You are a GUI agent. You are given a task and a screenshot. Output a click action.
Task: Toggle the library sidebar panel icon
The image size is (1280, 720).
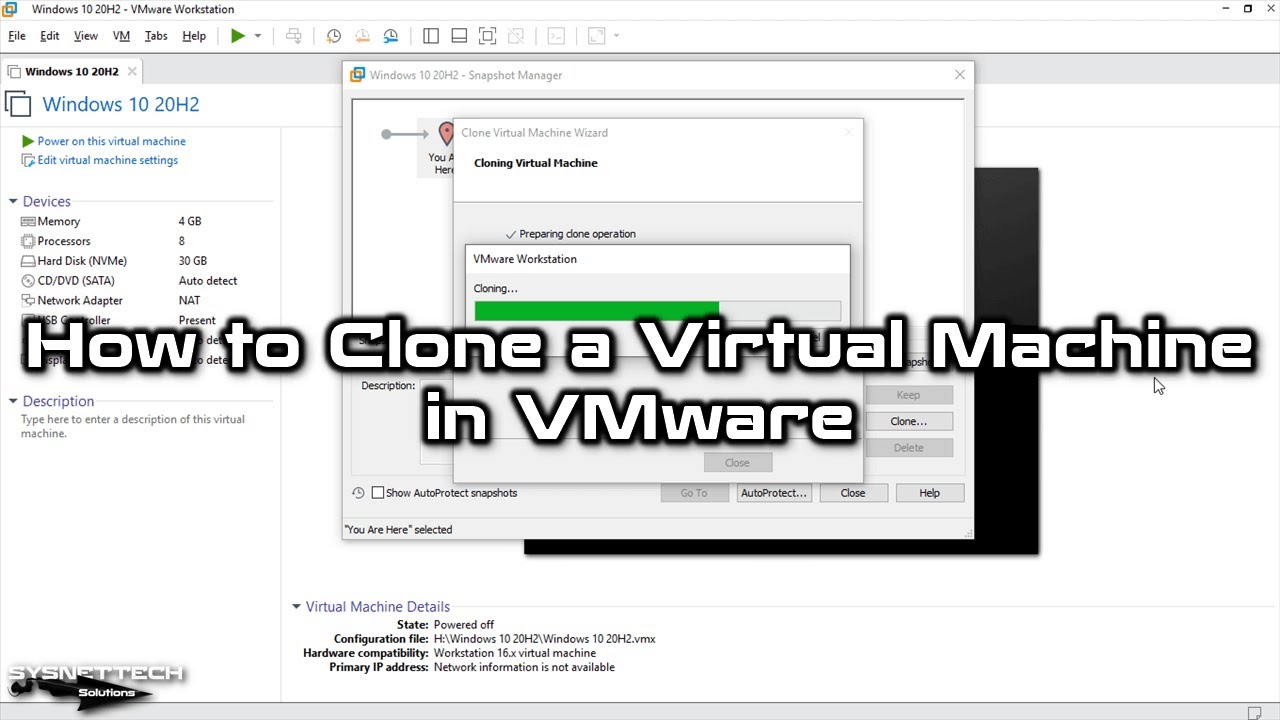pyautogui.click(x=431, y=36)
